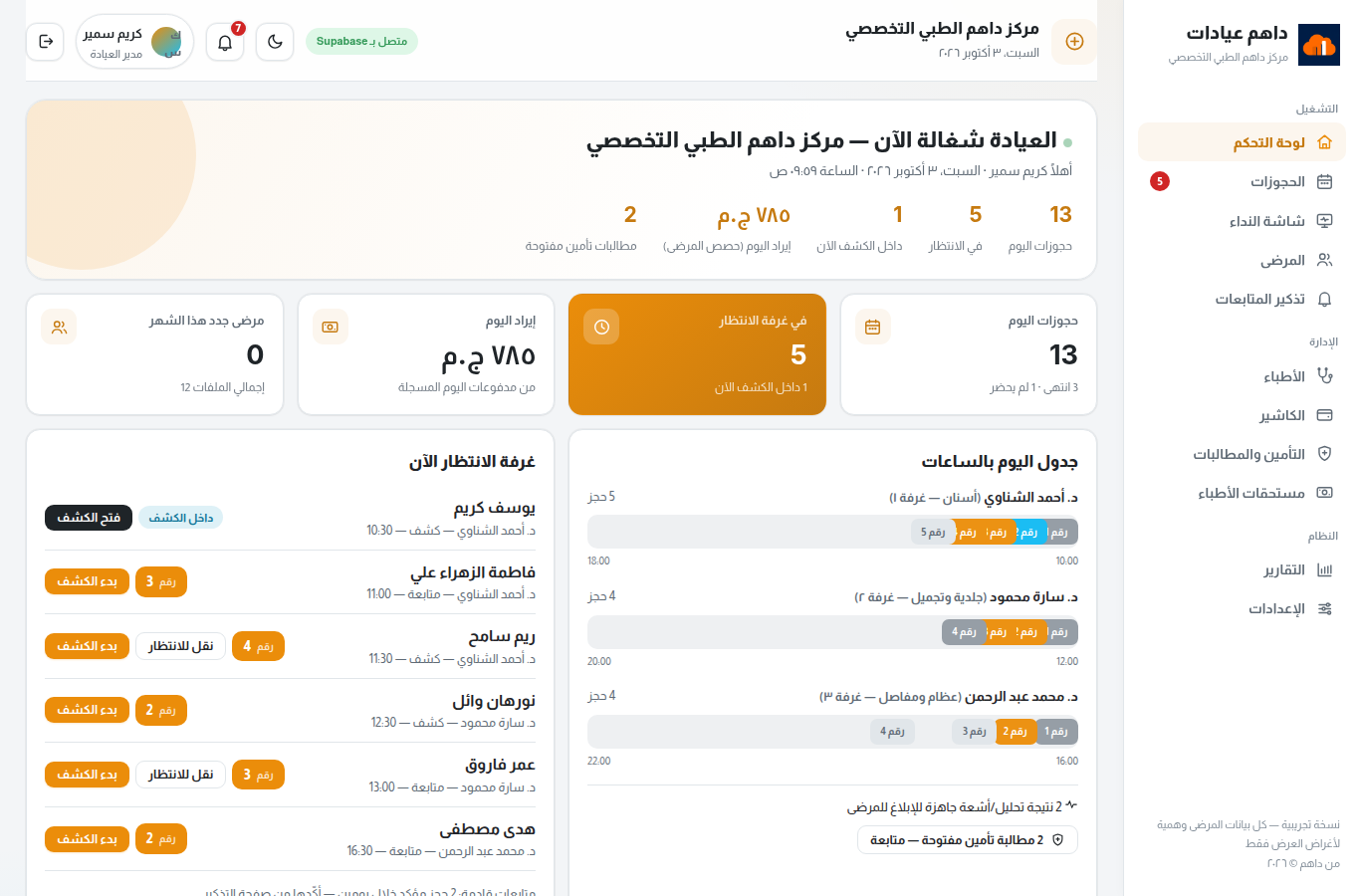Click the sliders icon next to الإعدادات
The width and height of the screenshot is (1360, 896).
1324,609
